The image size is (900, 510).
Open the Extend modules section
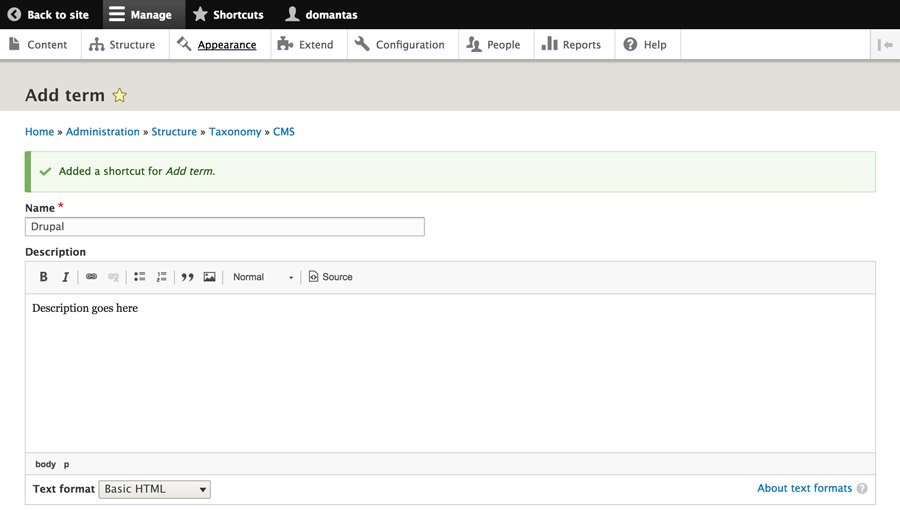tap(306, 45)
